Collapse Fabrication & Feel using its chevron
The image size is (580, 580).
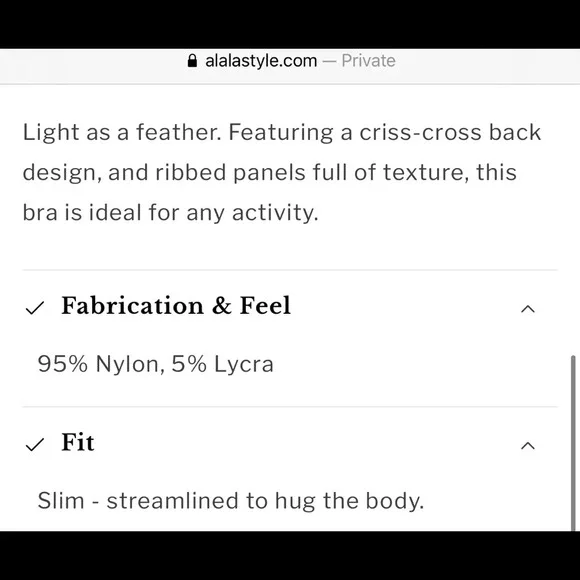click(528, 309)
